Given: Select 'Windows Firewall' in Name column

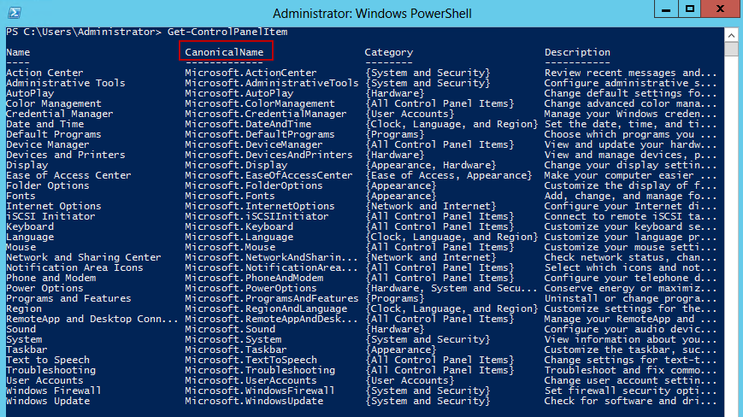Looking at the screenshot, I should [54, 391].
